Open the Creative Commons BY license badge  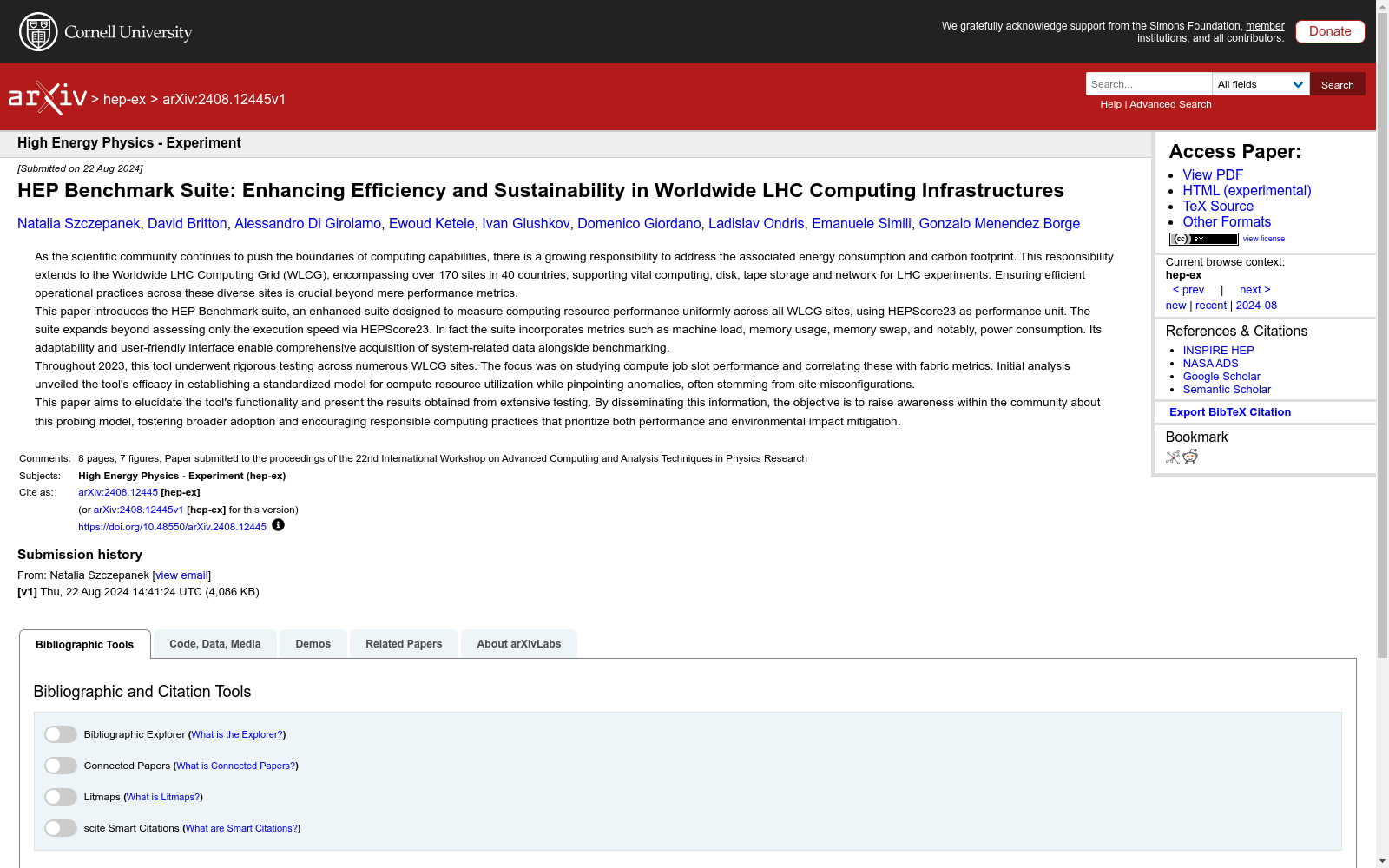[1203, 239]
